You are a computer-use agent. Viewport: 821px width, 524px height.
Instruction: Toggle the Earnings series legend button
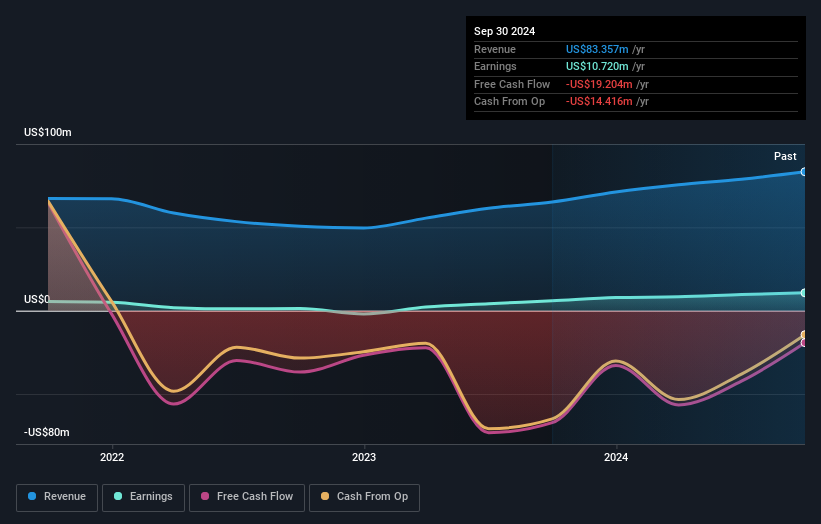pyautogui.click(x=143, y=497)
